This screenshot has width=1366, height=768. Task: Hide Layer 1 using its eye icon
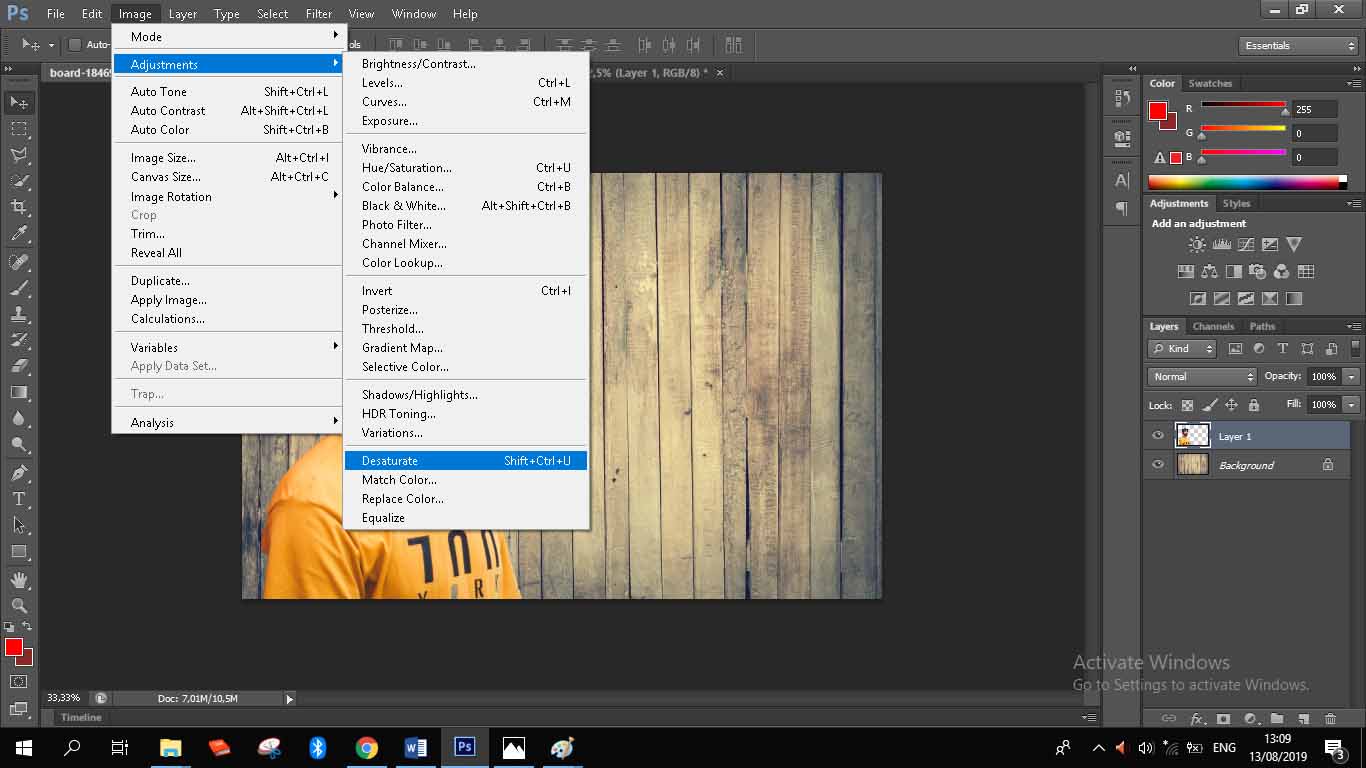pyautogui.click(x=1158, y=436)
